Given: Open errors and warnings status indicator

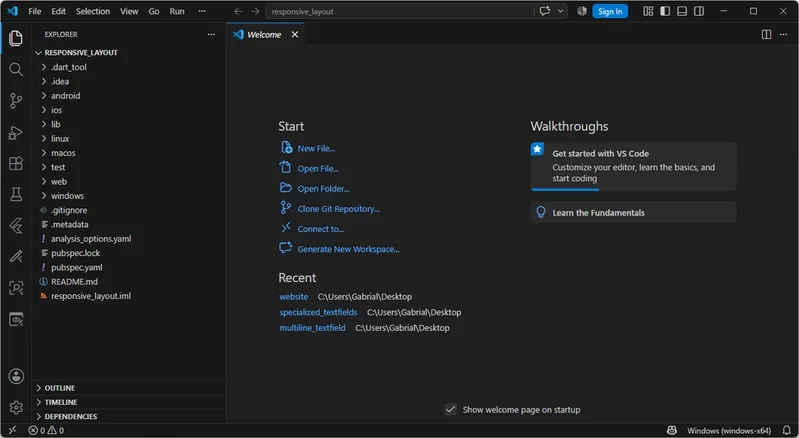Looking at the screenshot, I should click(x=46, y=430).
